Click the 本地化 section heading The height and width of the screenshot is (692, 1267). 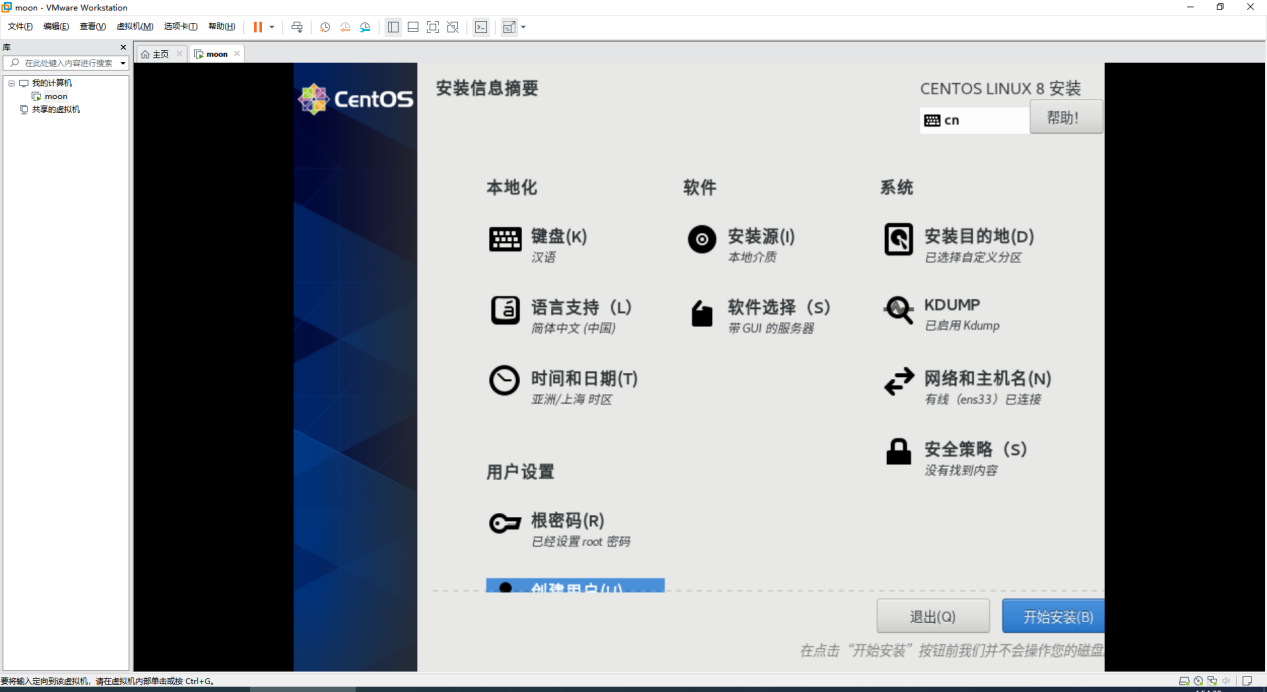click(x=512, y=188)
